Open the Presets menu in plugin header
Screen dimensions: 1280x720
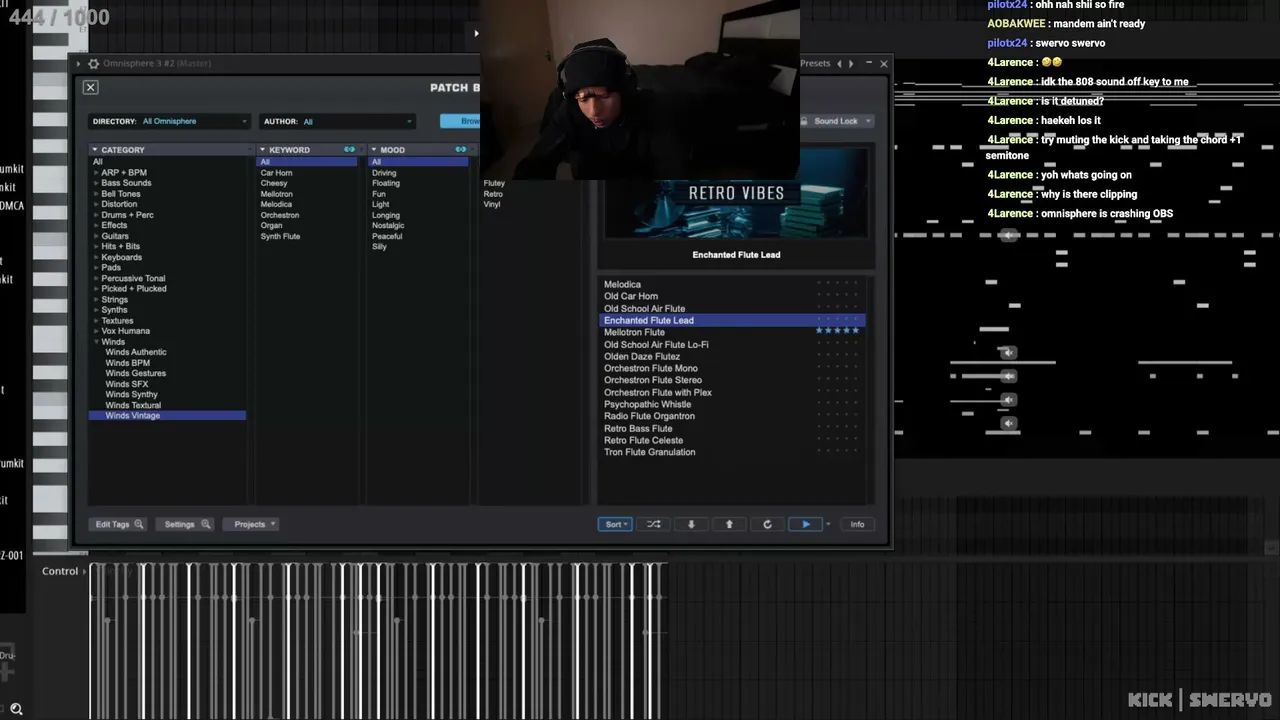(815, 64)
